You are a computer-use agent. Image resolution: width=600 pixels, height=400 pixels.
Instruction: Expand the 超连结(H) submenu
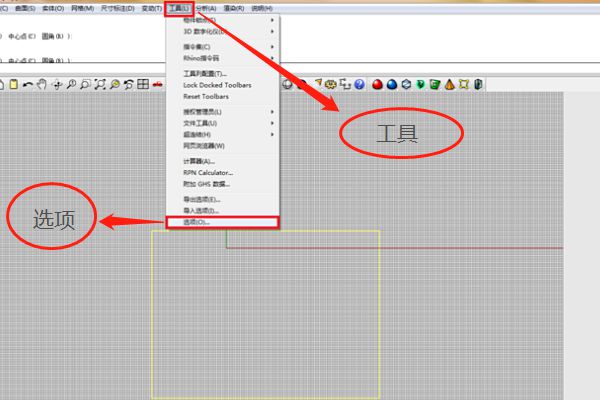point(222,134)
